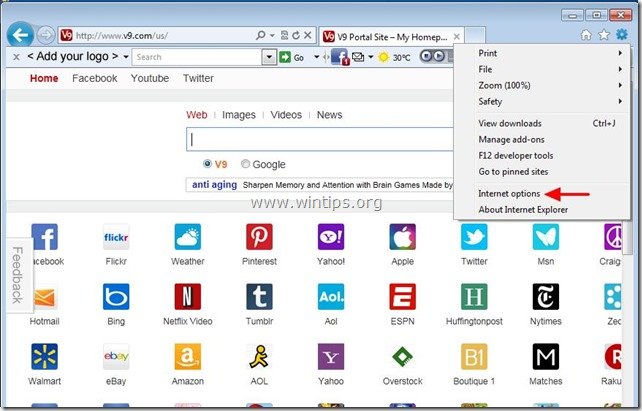Open the Bing shortcut icon
Image resolution: width=642 pixels, height=411 pixels.
(116, 297)
